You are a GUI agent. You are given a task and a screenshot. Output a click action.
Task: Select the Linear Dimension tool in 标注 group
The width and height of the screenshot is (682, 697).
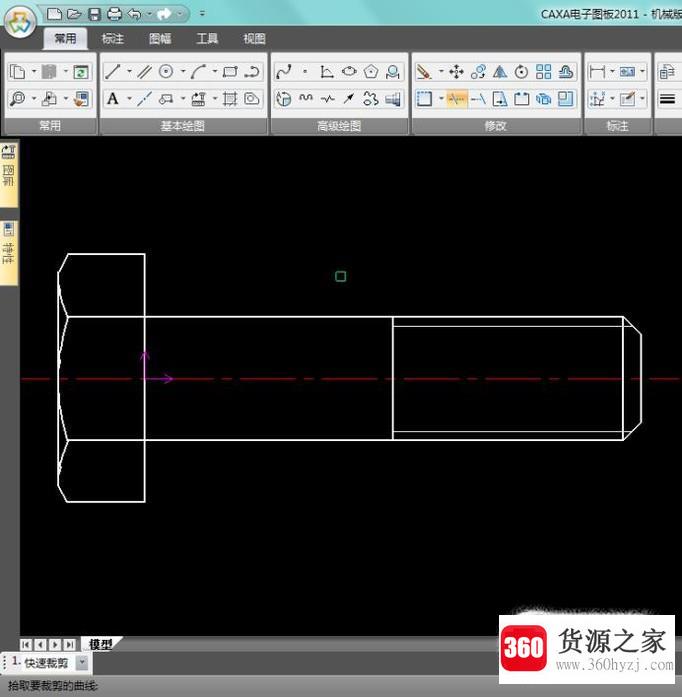pos(597,72)
